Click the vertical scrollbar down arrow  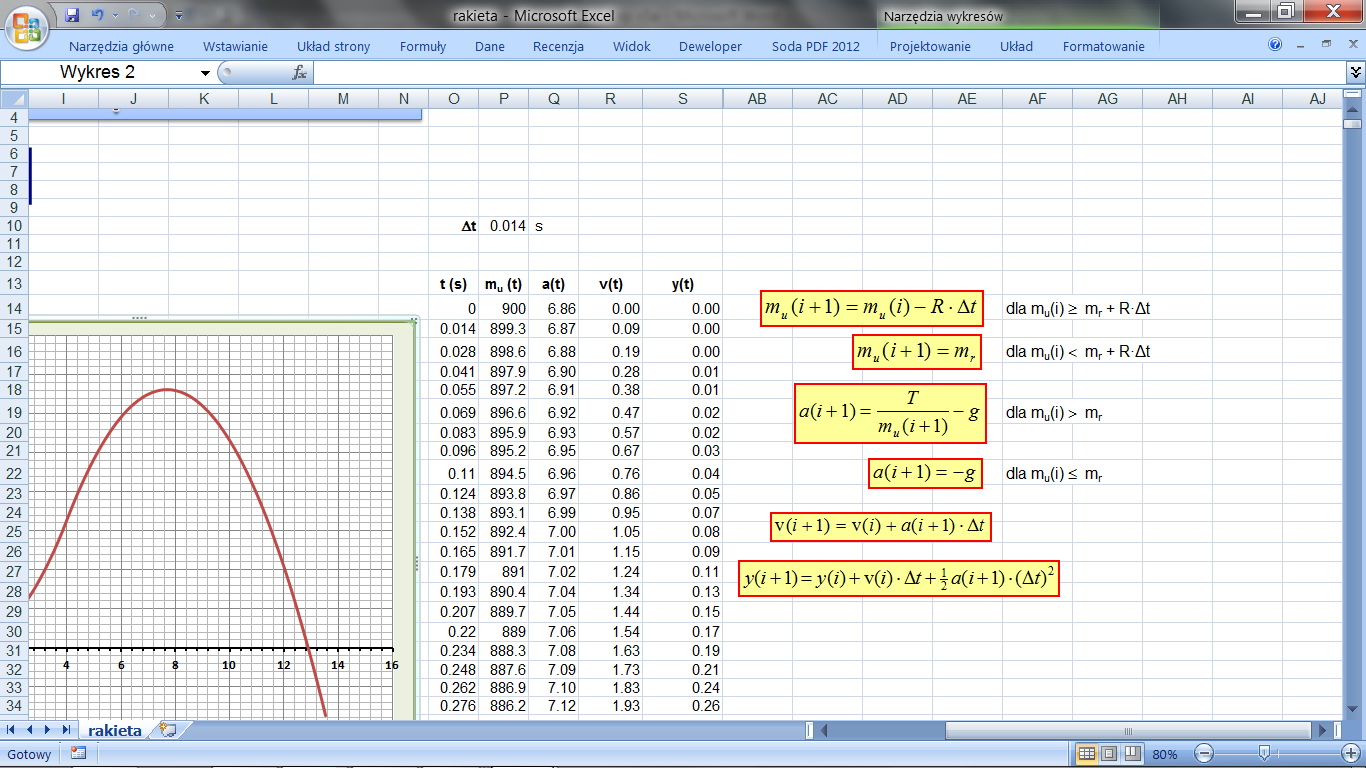(x=1352, y=708)
